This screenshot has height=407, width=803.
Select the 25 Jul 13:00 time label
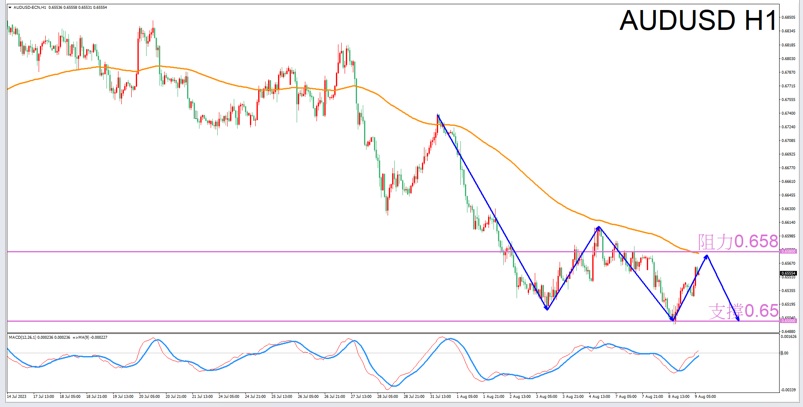pos(282,396)
